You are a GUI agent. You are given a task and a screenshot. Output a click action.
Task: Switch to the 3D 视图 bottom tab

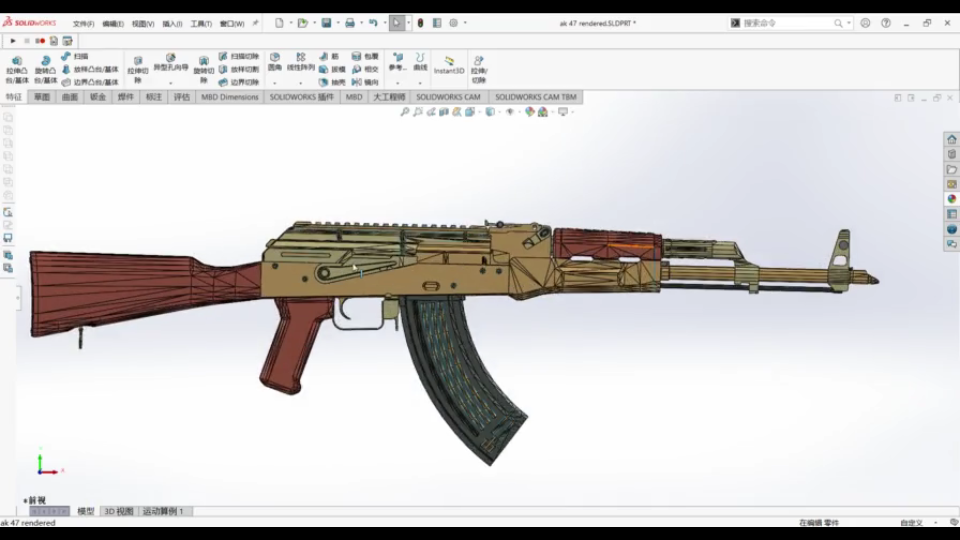118,511
